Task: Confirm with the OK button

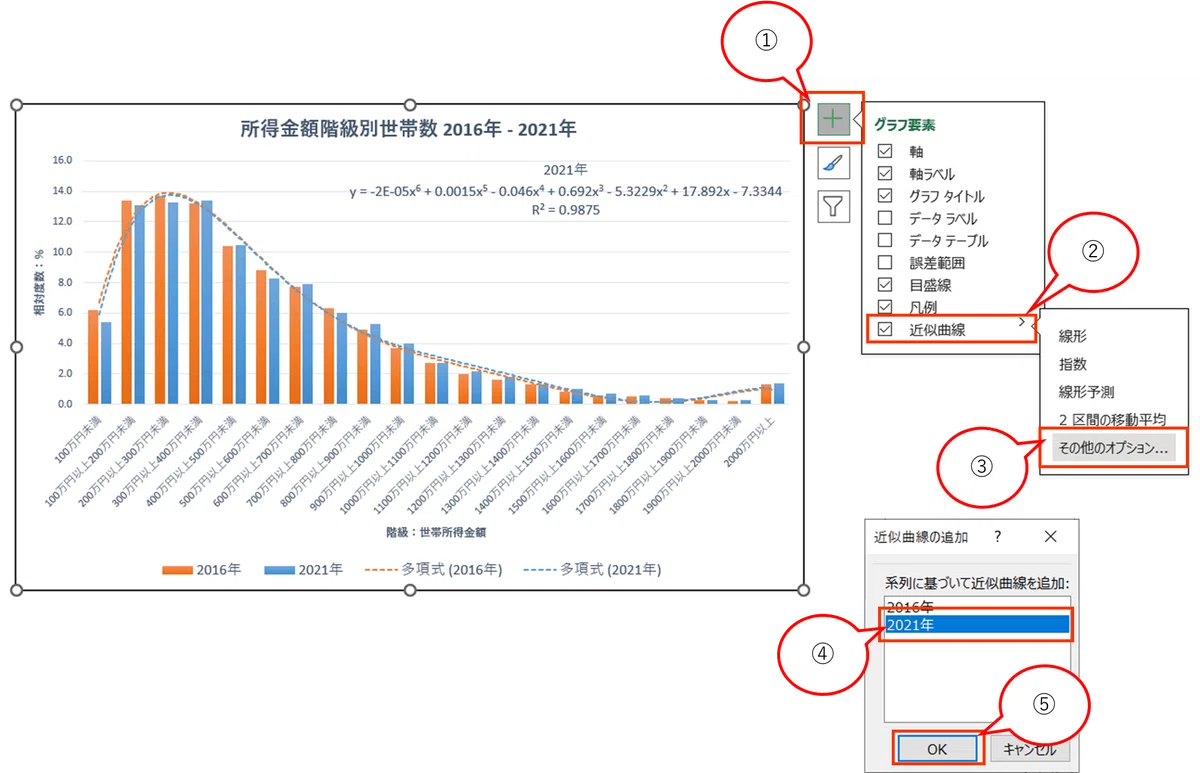Action: (x=936, y=748)
